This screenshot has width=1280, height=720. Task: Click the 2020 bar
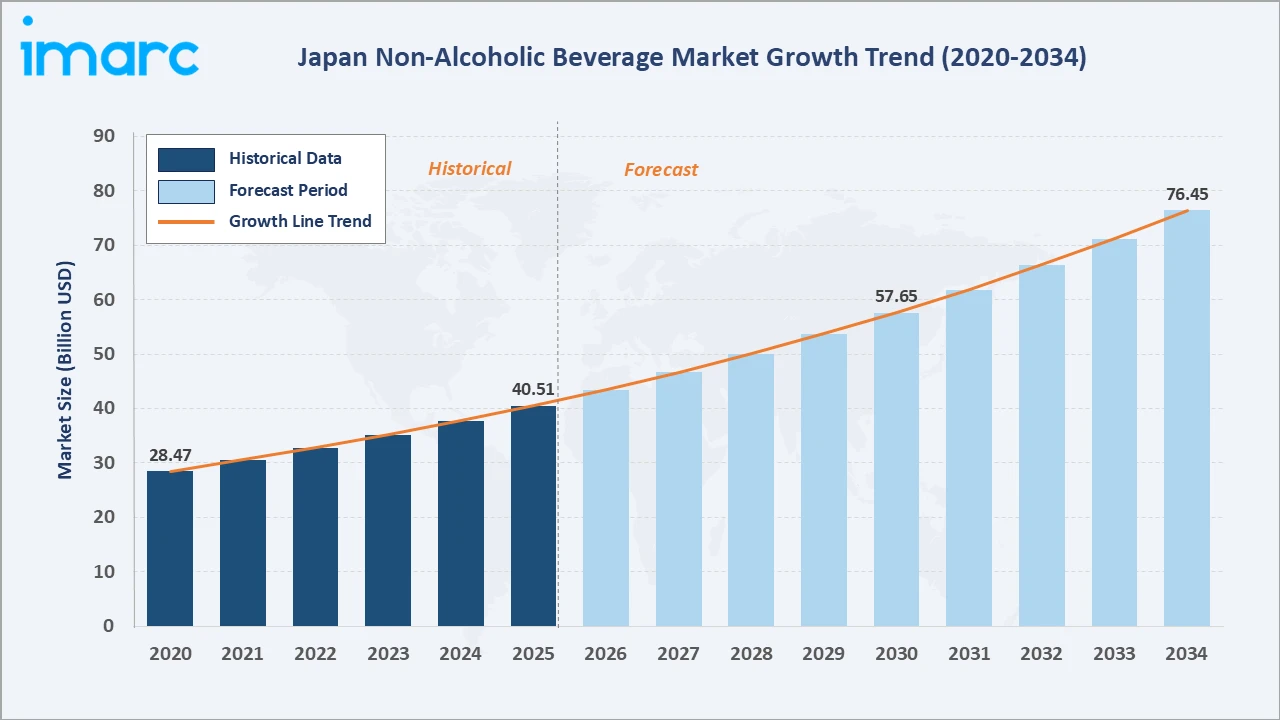point(170,548)
